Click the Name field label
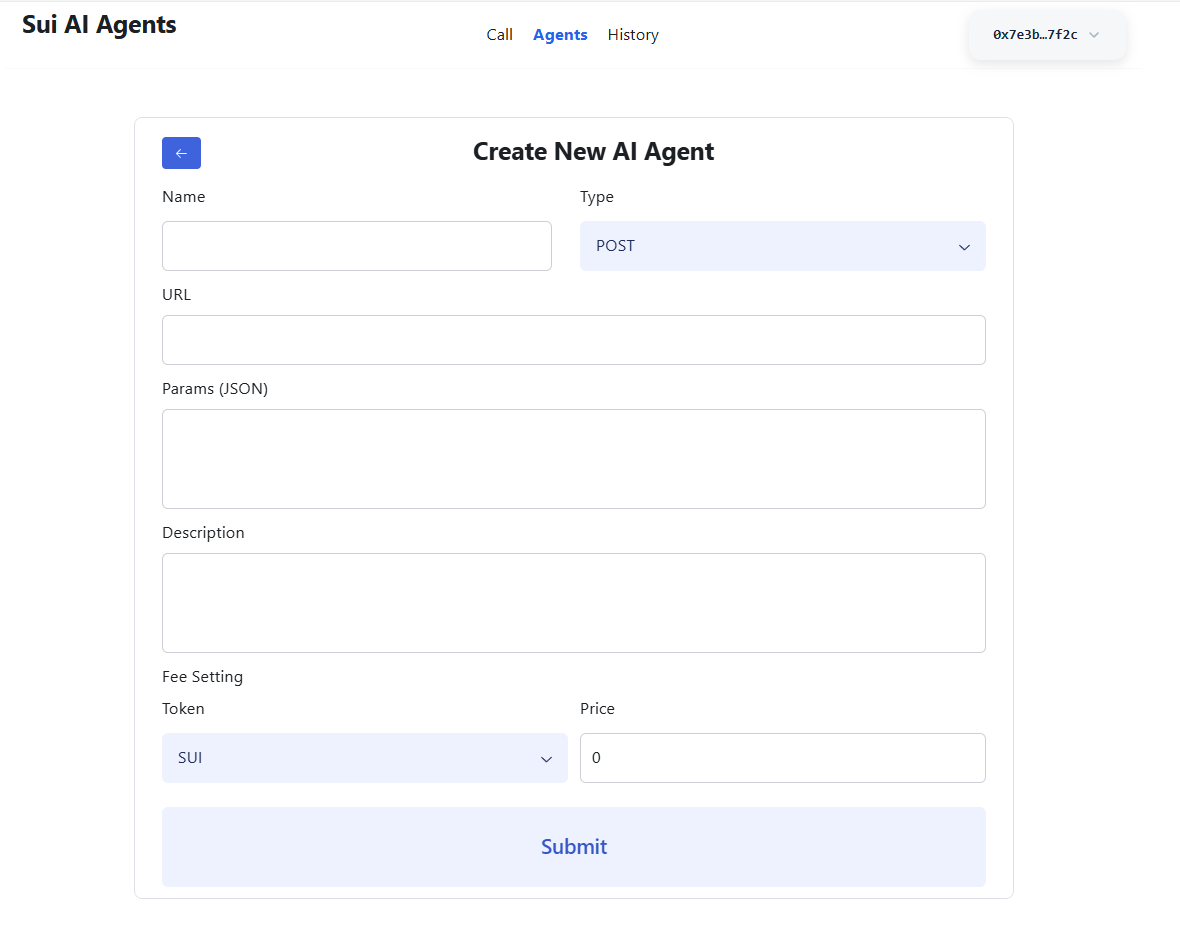 pyautogui.click(x=184, y=196)
